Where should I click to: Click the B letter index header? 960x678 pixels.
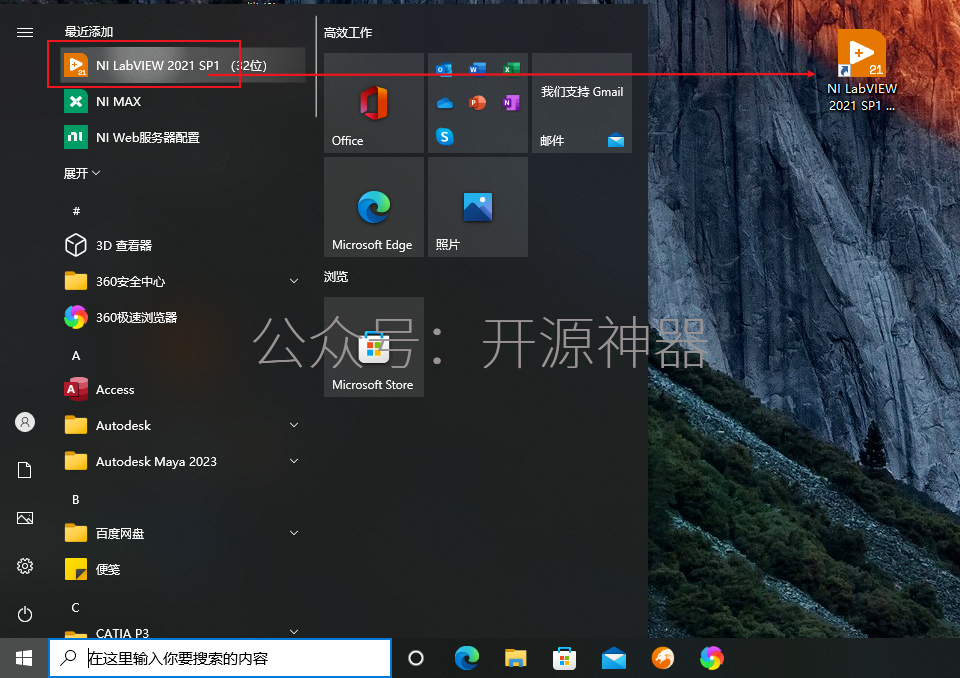pyautogui.click(x=76, y=500)
